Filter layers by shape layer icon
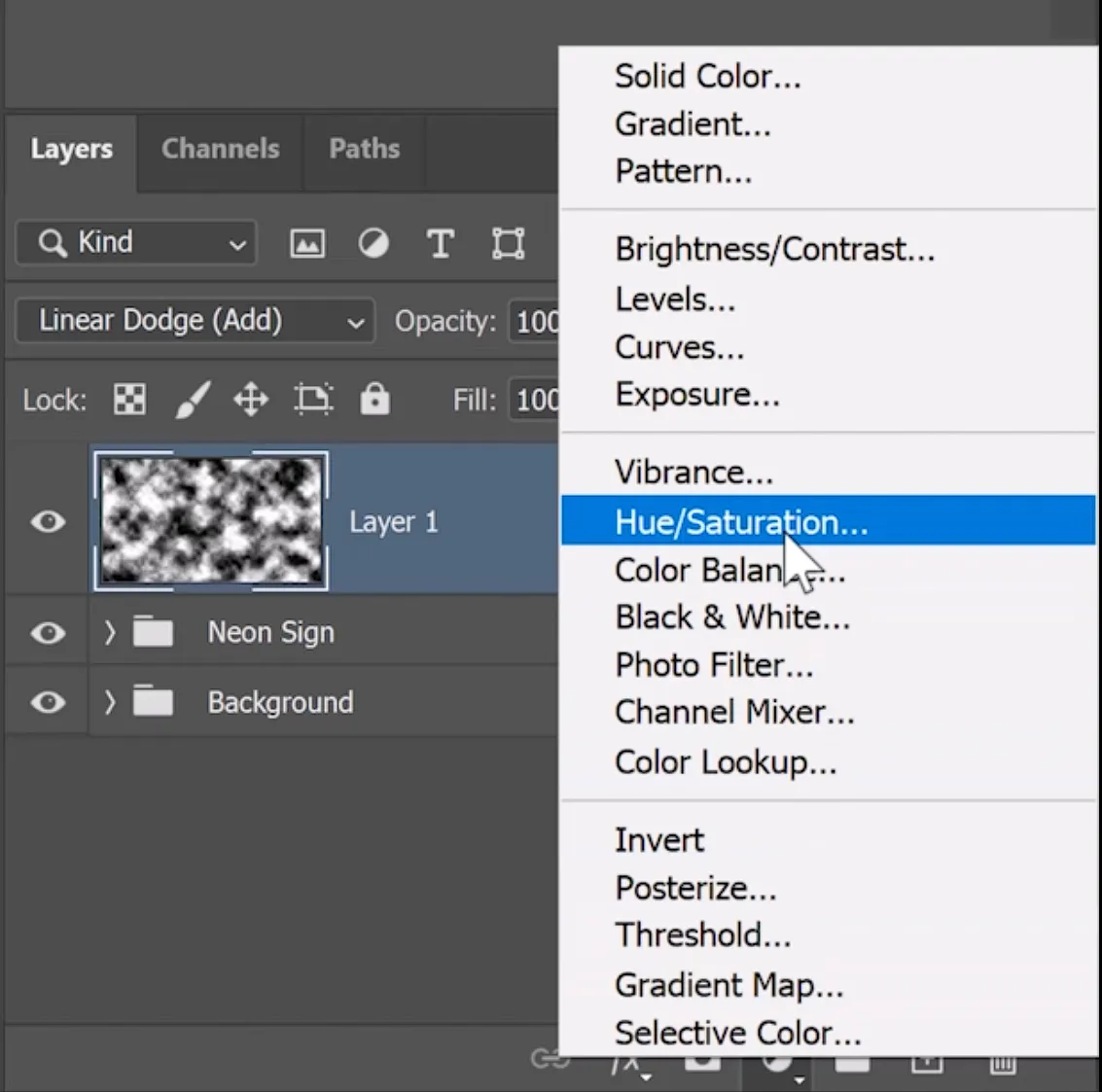 (508, 243)
